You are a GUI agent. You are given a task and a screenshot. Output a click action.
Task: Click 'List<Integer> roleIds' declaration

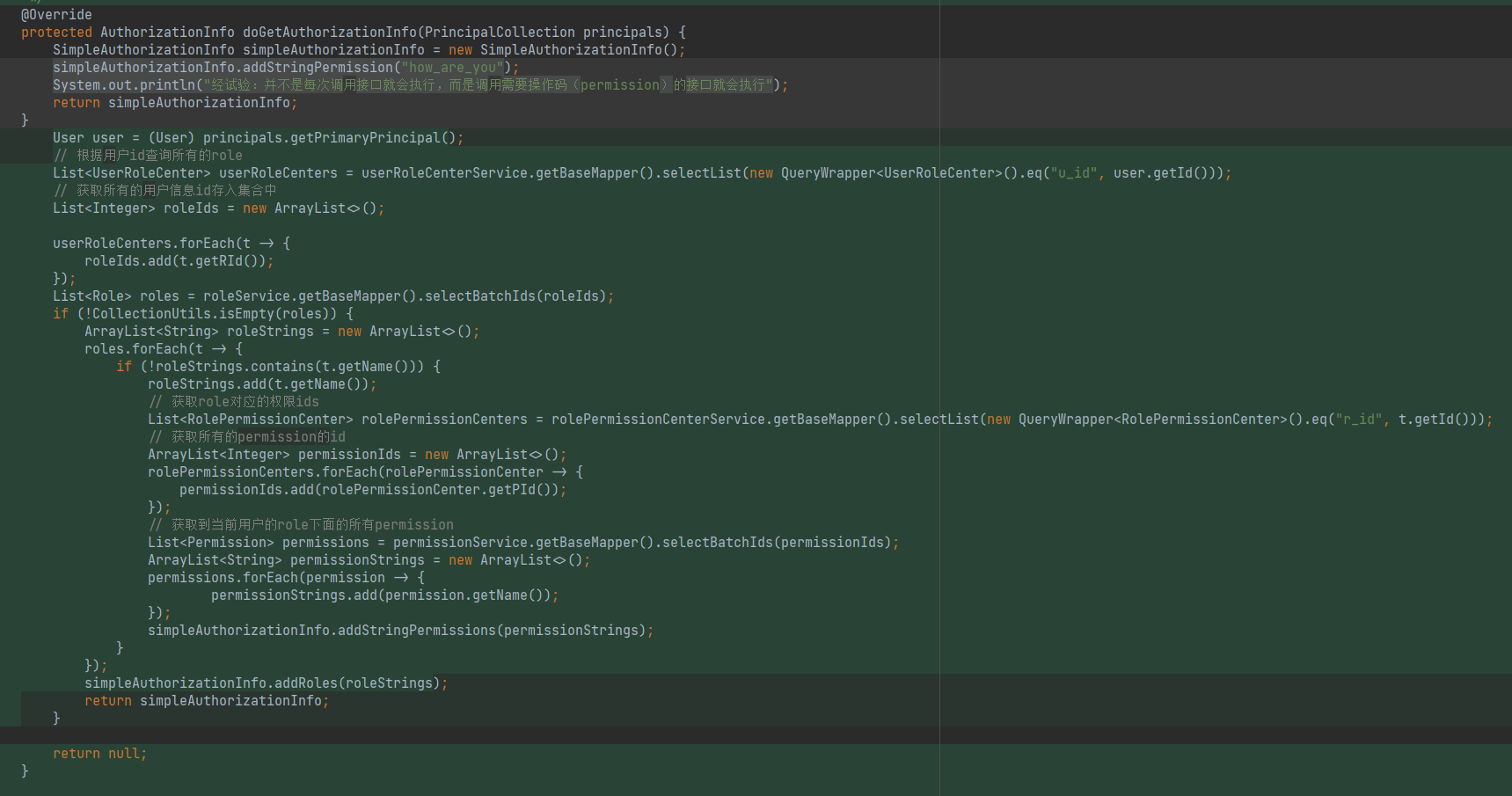click(x=135, y=208)
